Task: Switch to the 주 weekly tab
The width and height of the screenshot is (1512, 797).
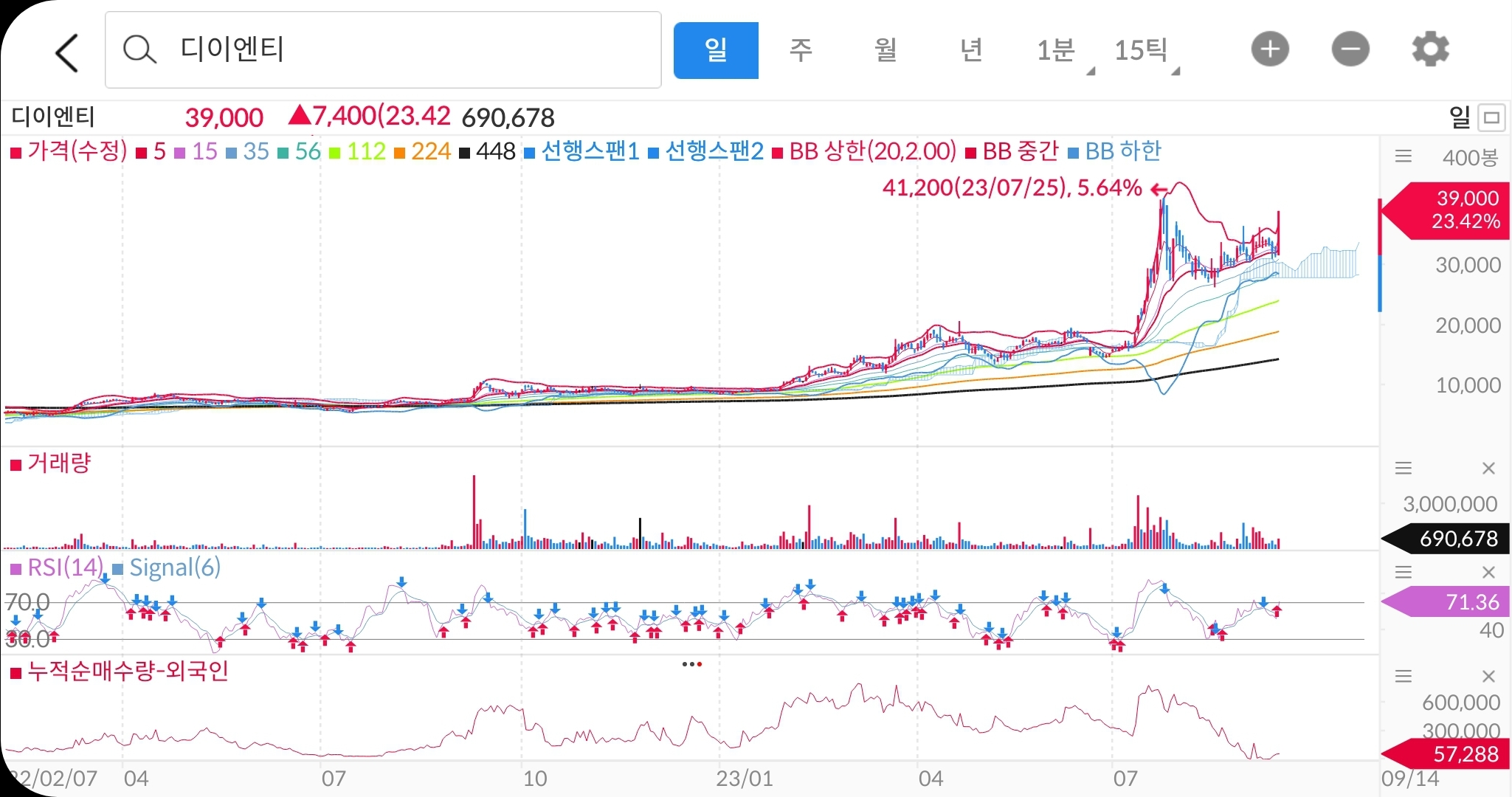Action: tap(801, 50)
